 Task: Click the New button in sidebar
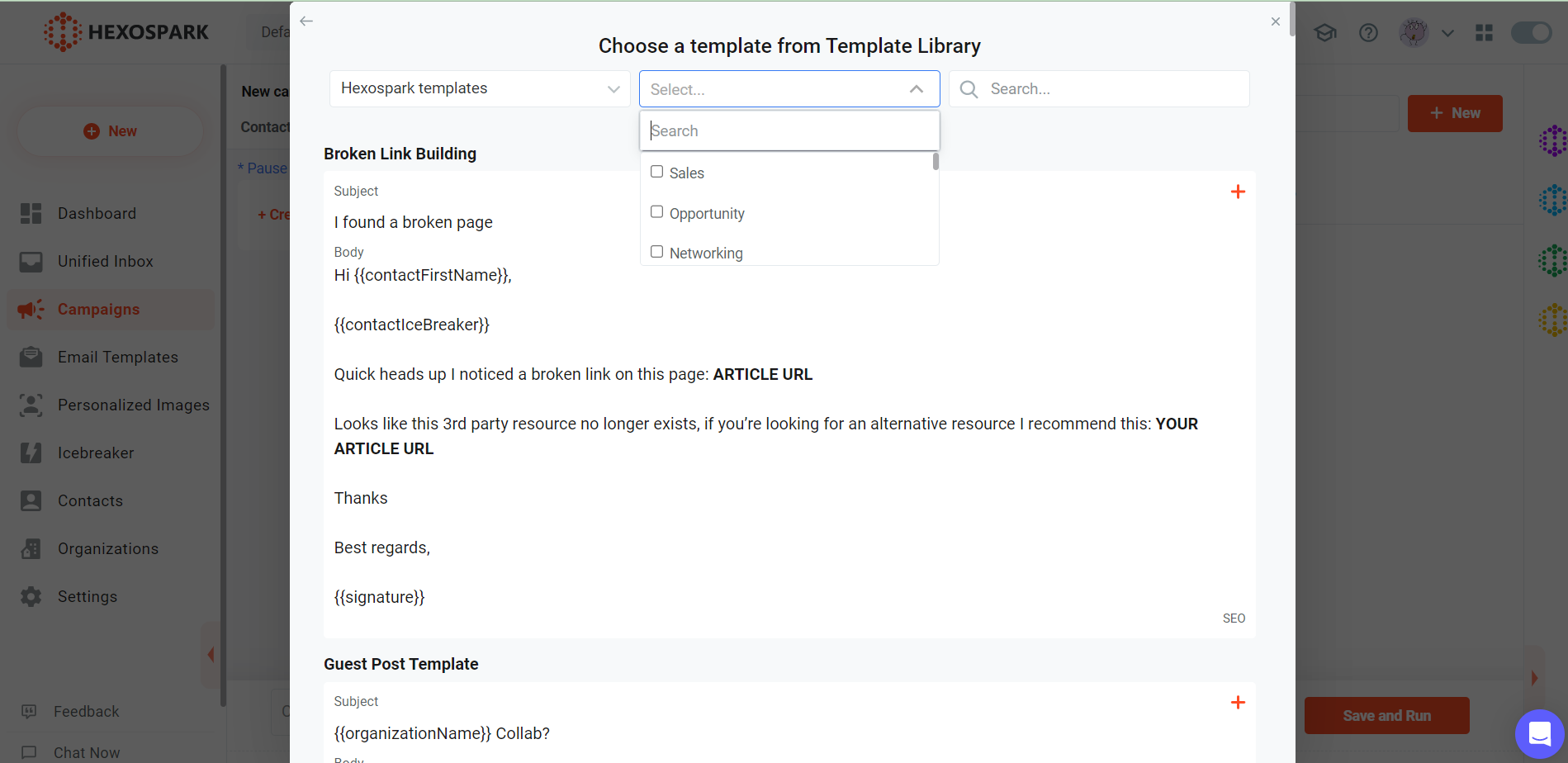111,131
